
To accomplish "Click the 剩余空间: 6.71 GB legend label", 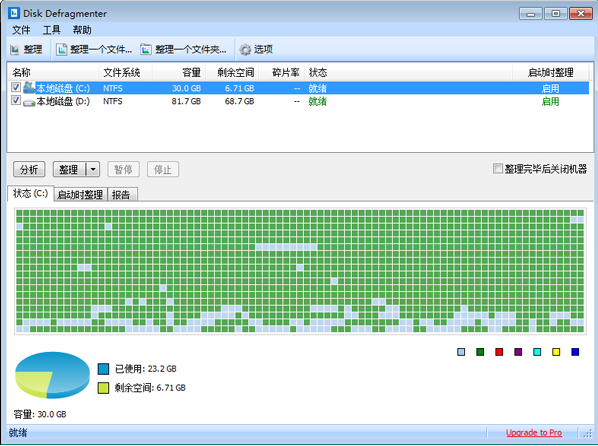I will [x=150, y=388].
